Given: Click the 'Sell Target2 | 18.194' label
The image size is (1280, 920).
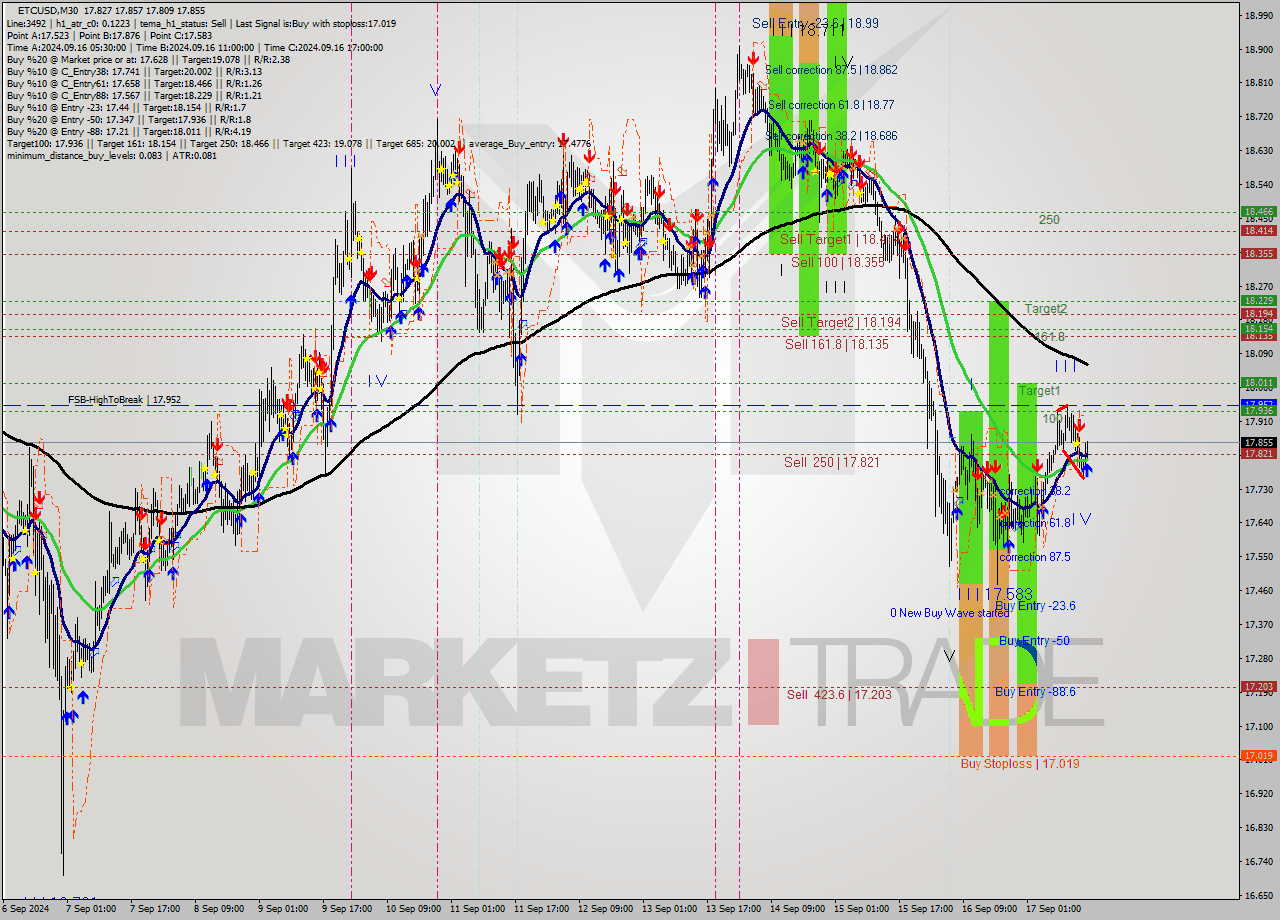Looking at the screenshot, I should 841,322.
